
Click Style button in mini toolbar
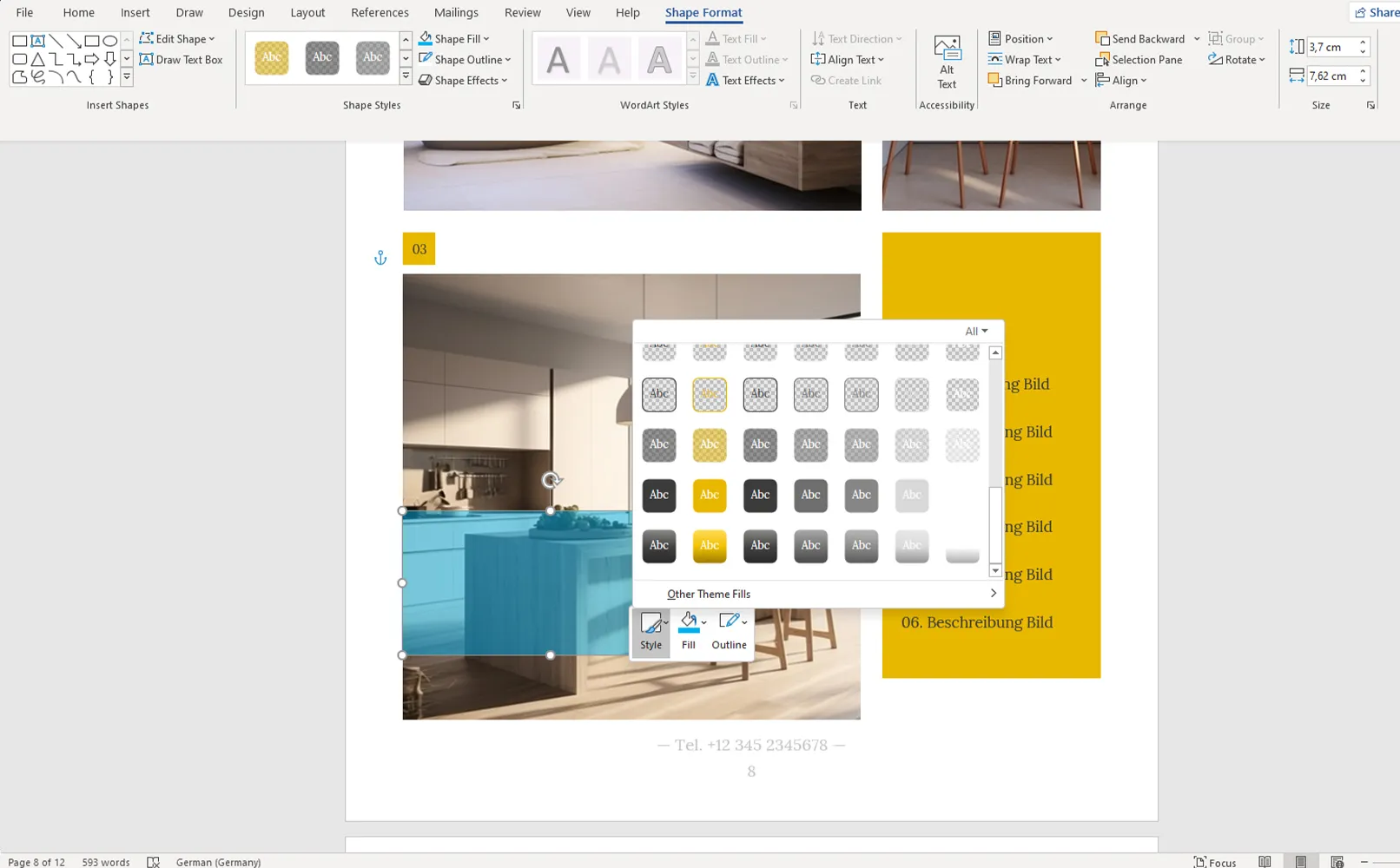point(650,631)
